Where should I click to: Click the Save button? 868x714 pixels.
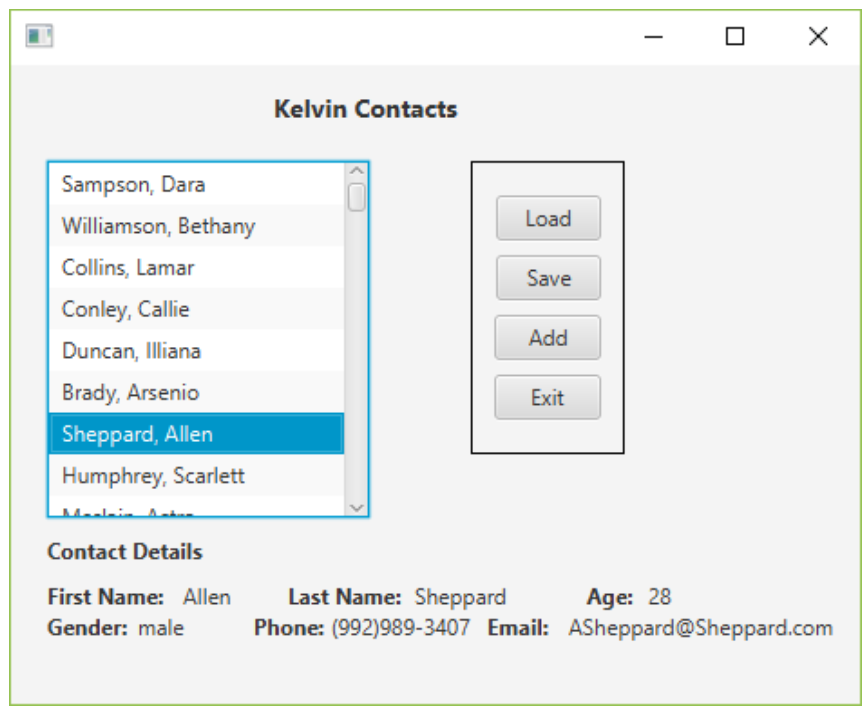click(547, 279)
